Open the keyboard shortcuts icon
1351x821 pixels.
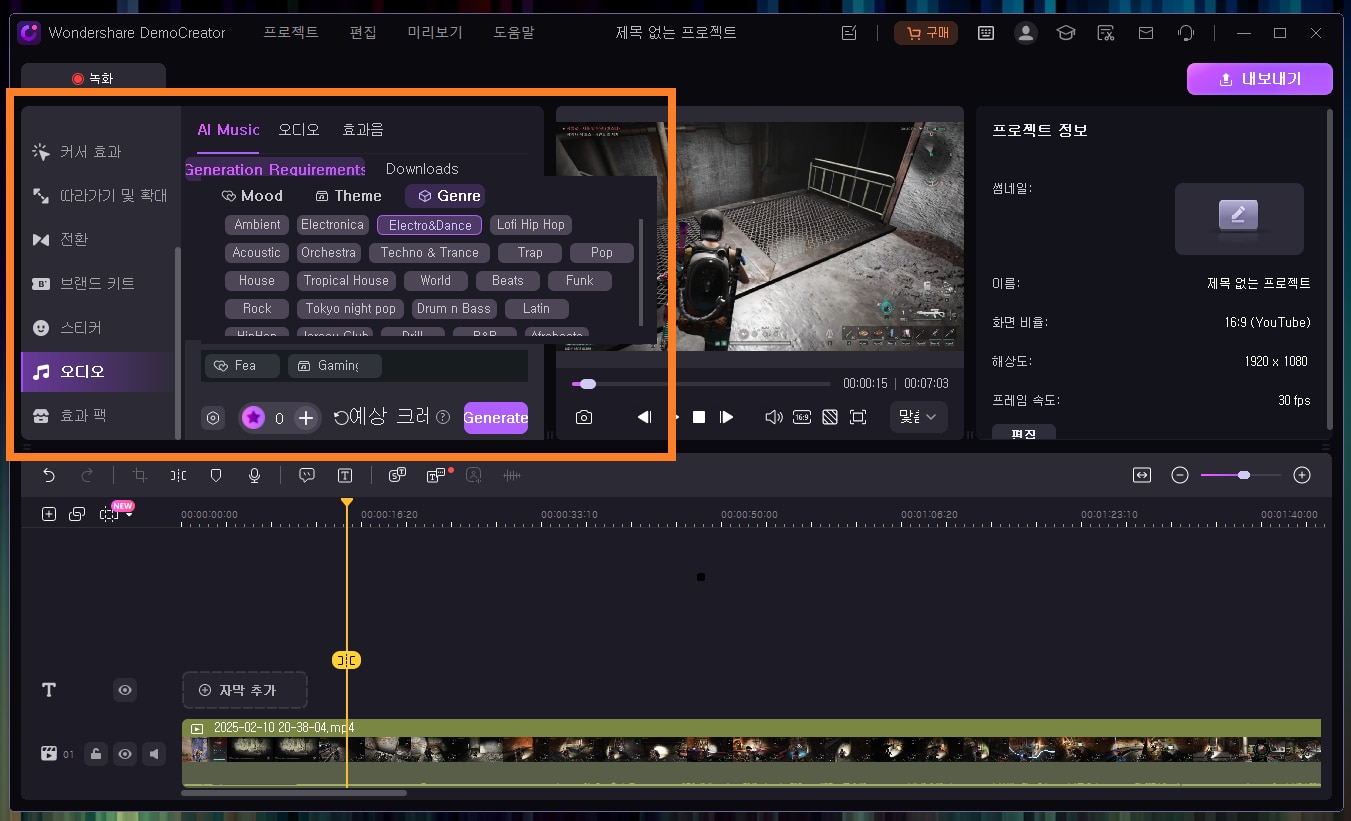(x=986, y=33)
